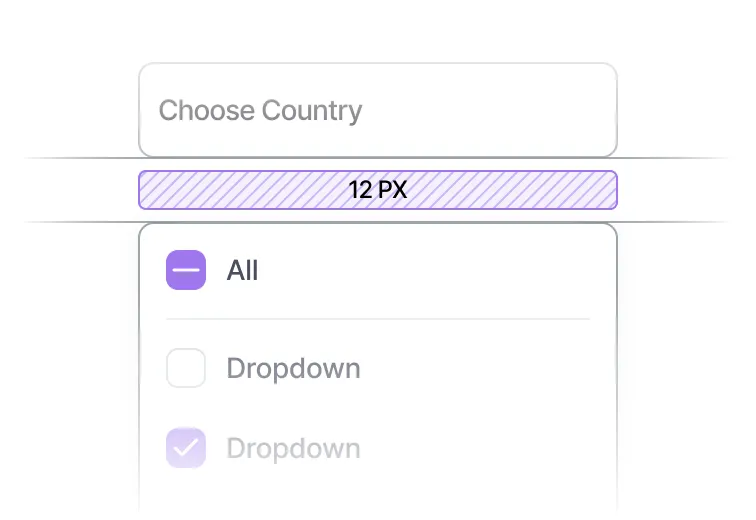The height and width of the screenshot is (520, 756).
Task: Select the first Dropdown option label
Action: [293, 368]
